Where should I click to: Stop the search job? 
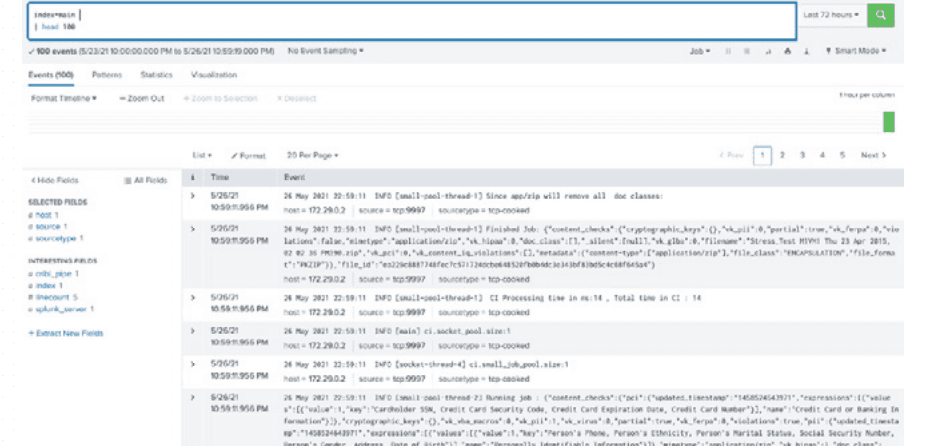coord(745,50)
